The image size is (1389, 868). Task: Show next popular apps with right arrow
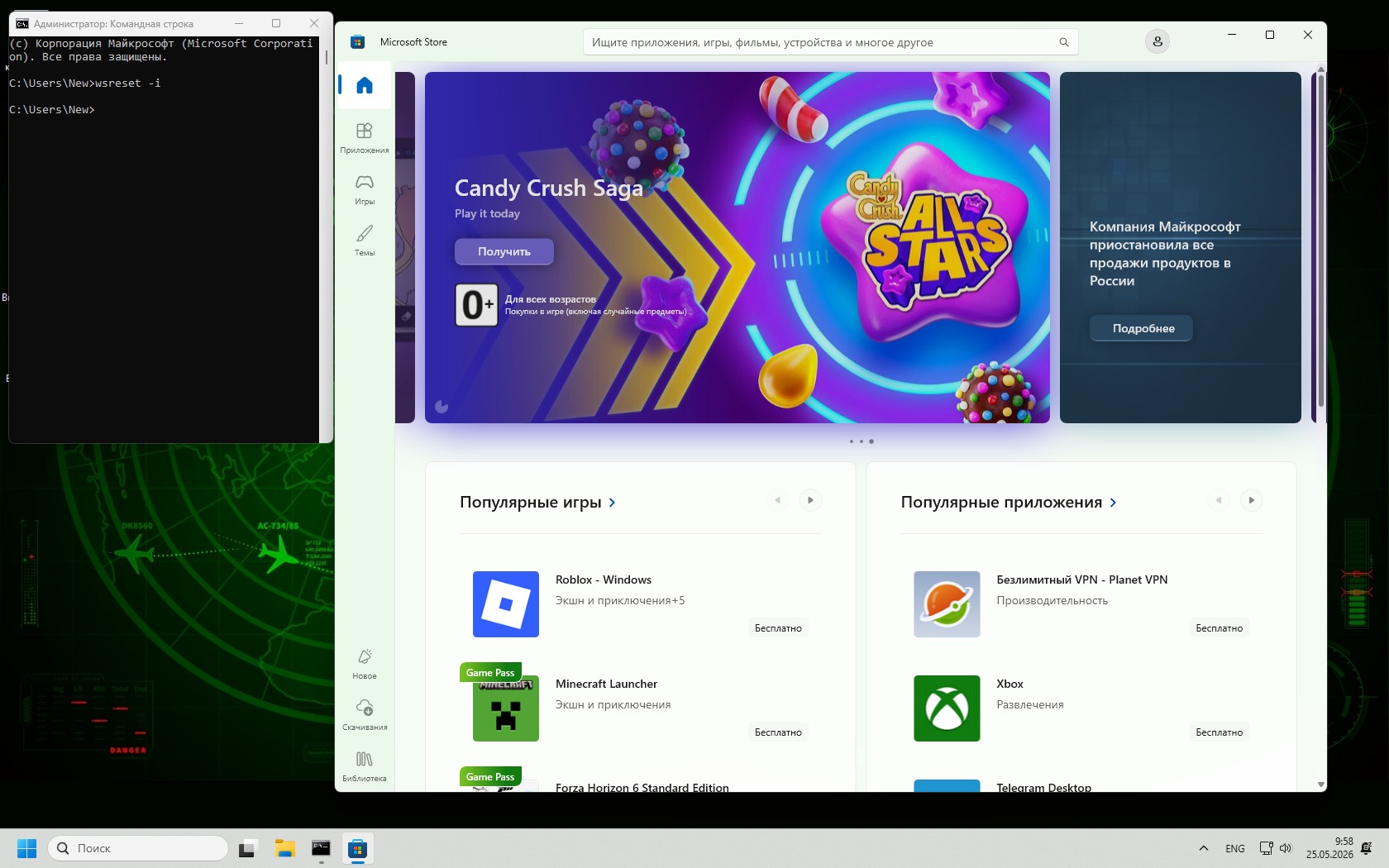pos(1252,500)
